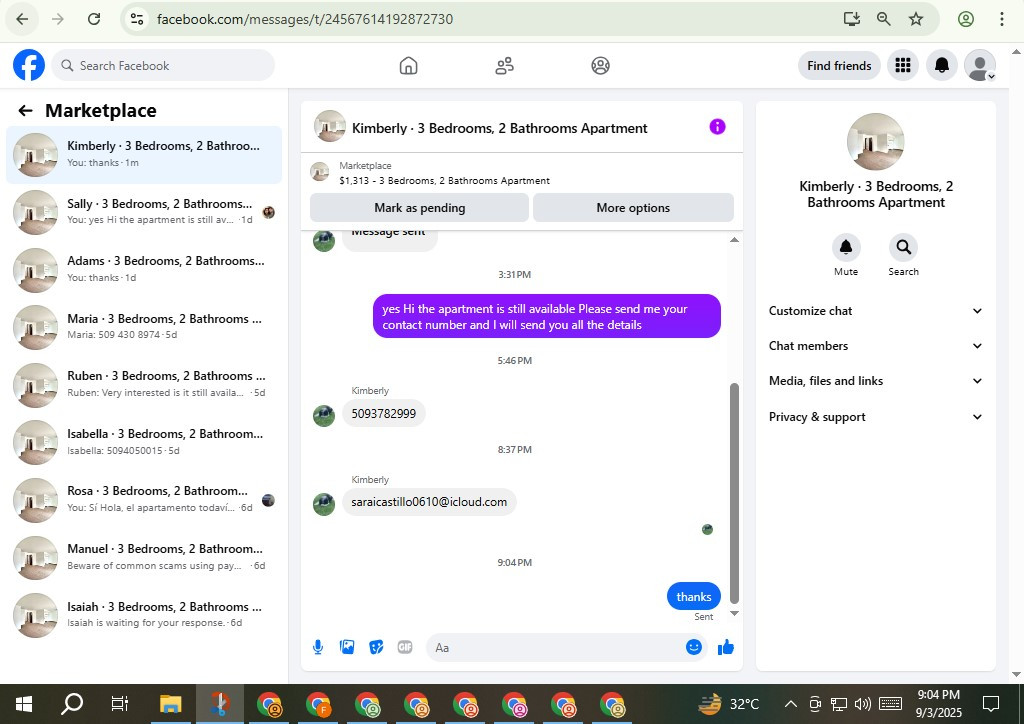Click the purple apartment availability message
Image resolution: width=1024 pixels, height=724 pixels.
(x=547, y=317)
